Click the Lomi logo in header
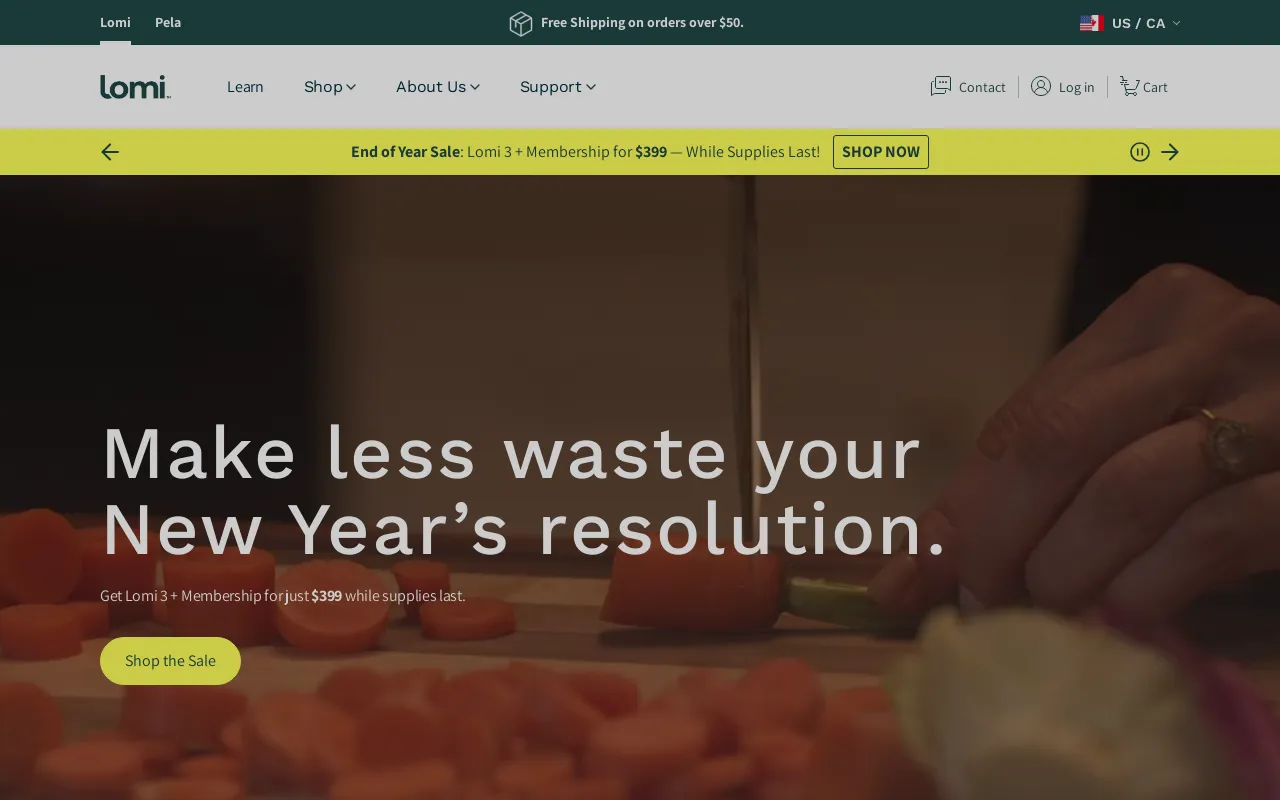 pyautogui.click(x=135, y=87)
